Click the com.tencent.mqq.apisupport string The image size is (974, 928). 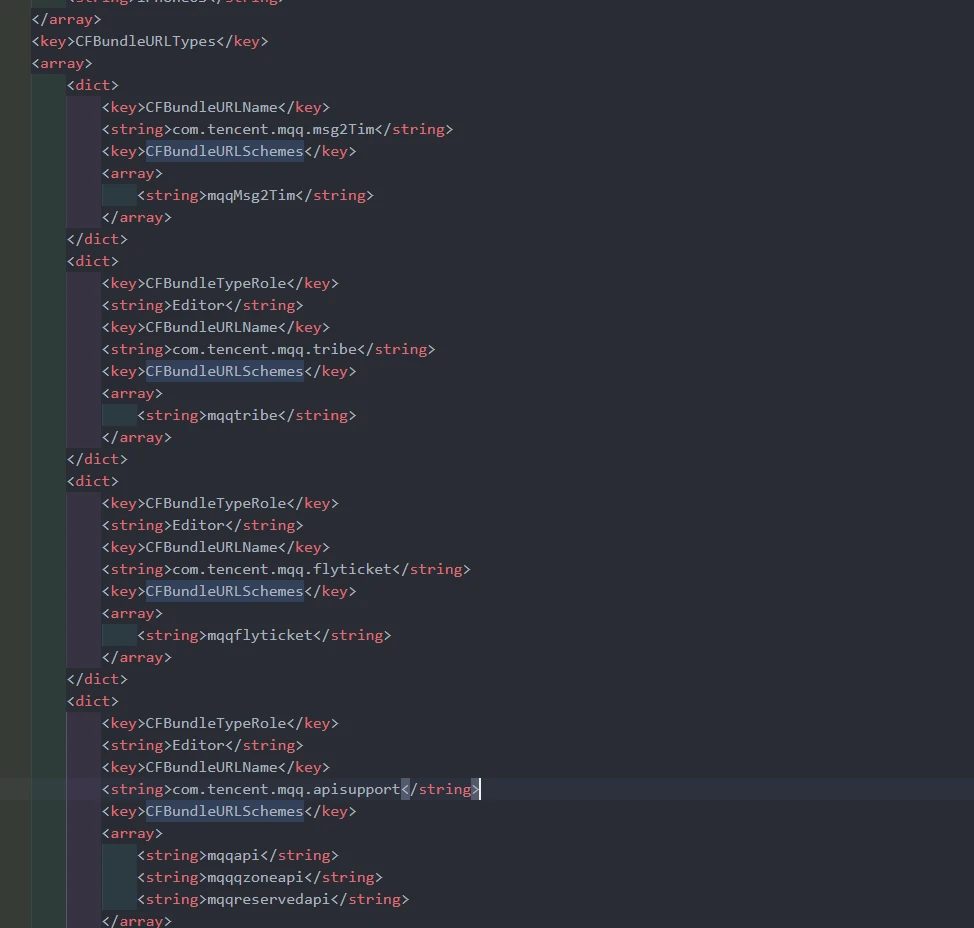tap(286, 789)
